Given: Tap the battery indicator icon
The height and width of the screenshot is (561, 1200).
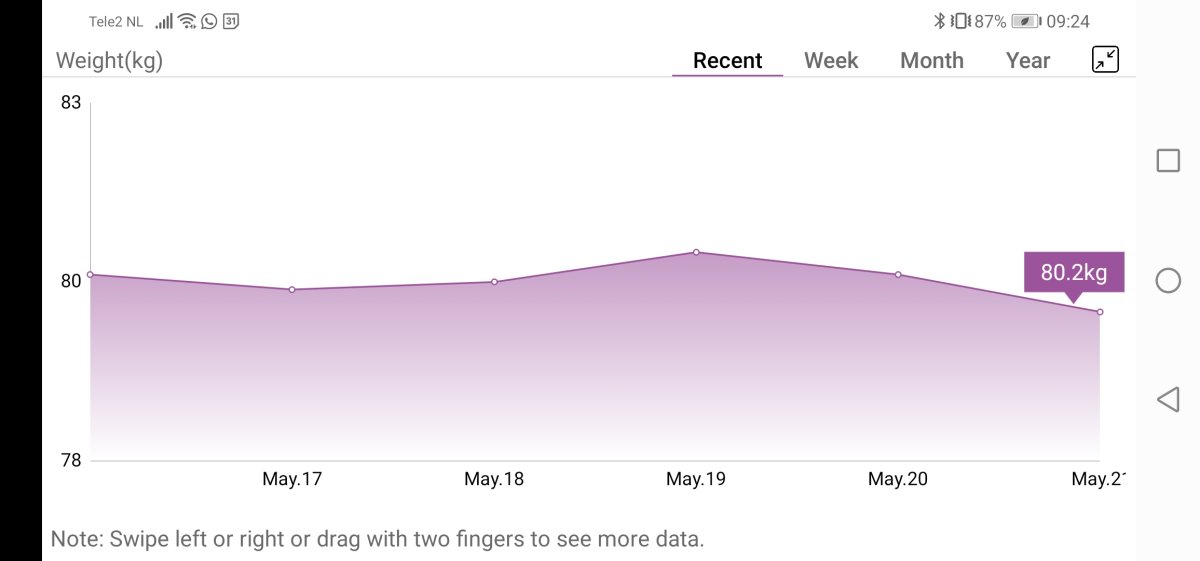Looking at the screenshot, I should [x=1025, y=21].
